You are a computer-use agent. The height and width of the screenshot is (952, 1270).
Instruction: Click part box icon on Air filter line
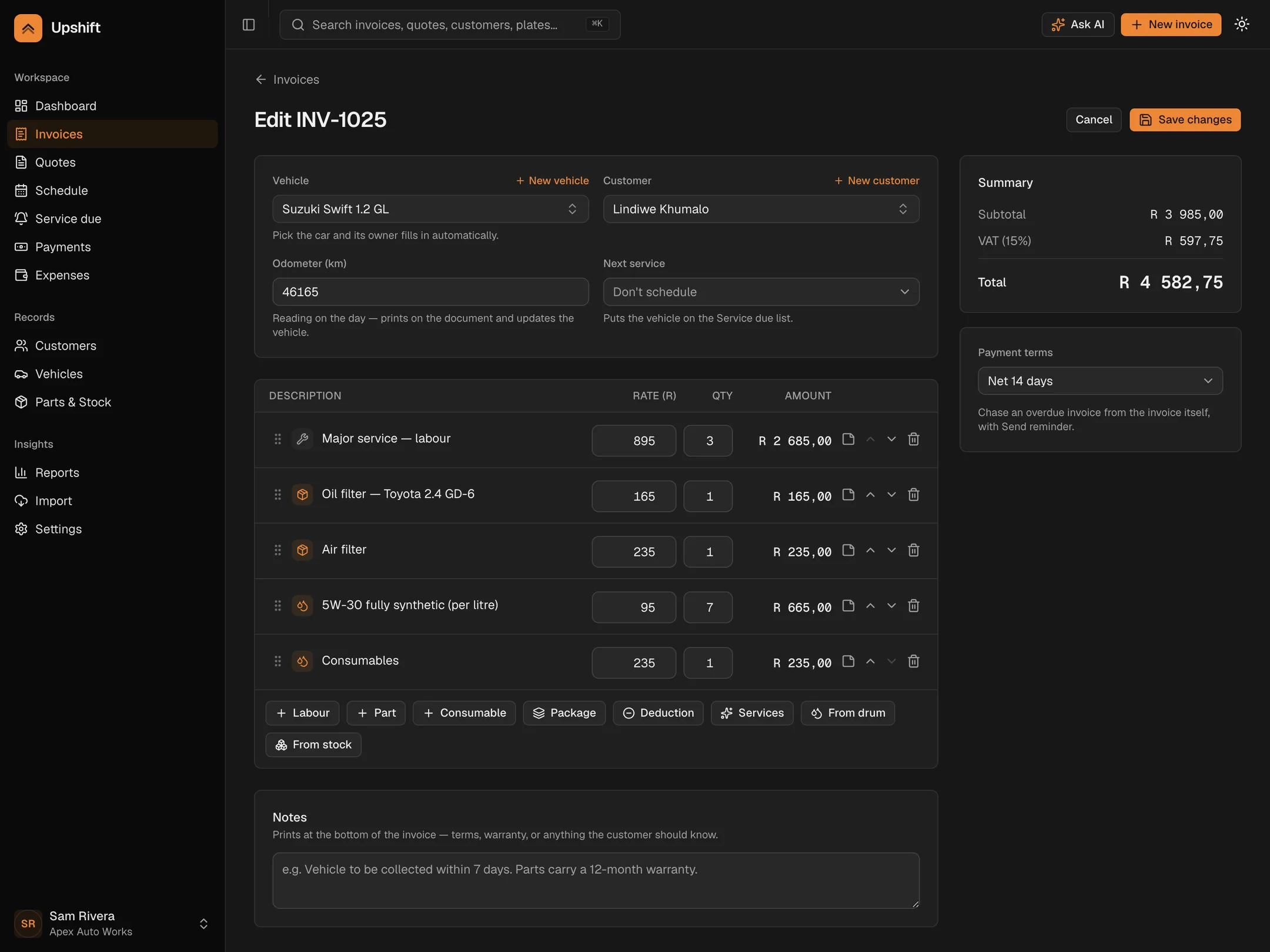[x=302, y=550]
